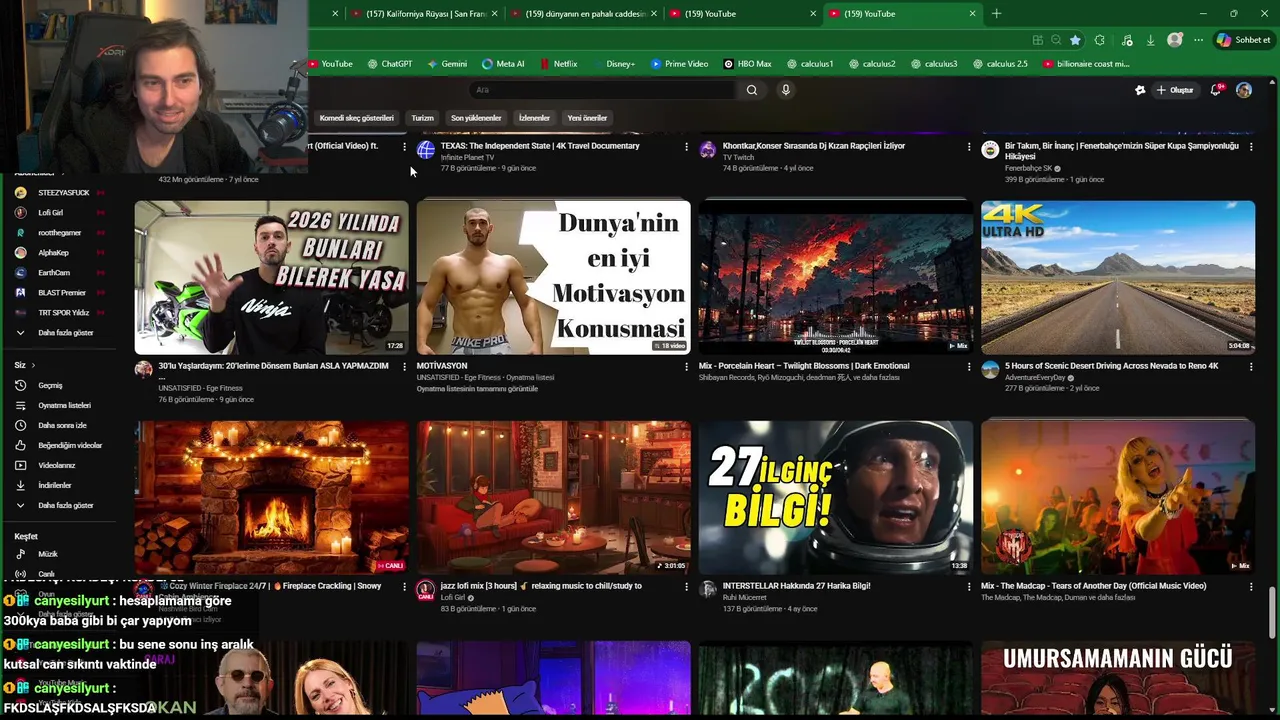
Task: Open Gemini bookmark
Action: [x=447, y=64]
